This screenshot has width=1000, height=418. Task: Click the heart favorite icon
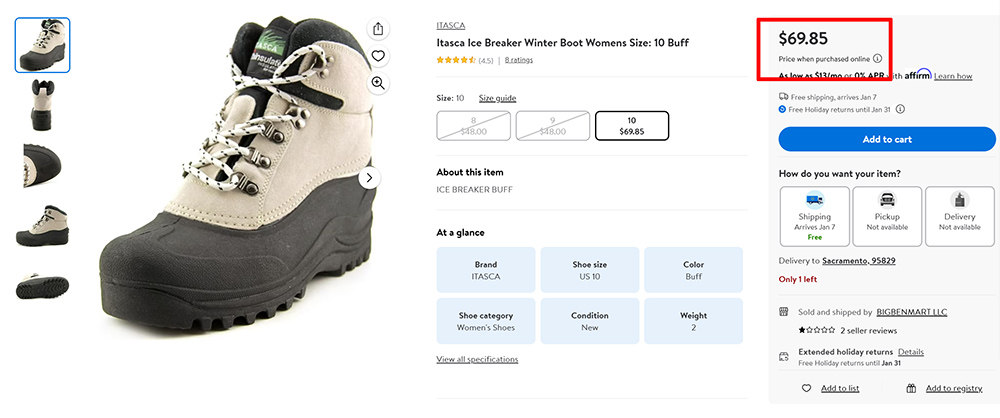[x=378, y=56]
